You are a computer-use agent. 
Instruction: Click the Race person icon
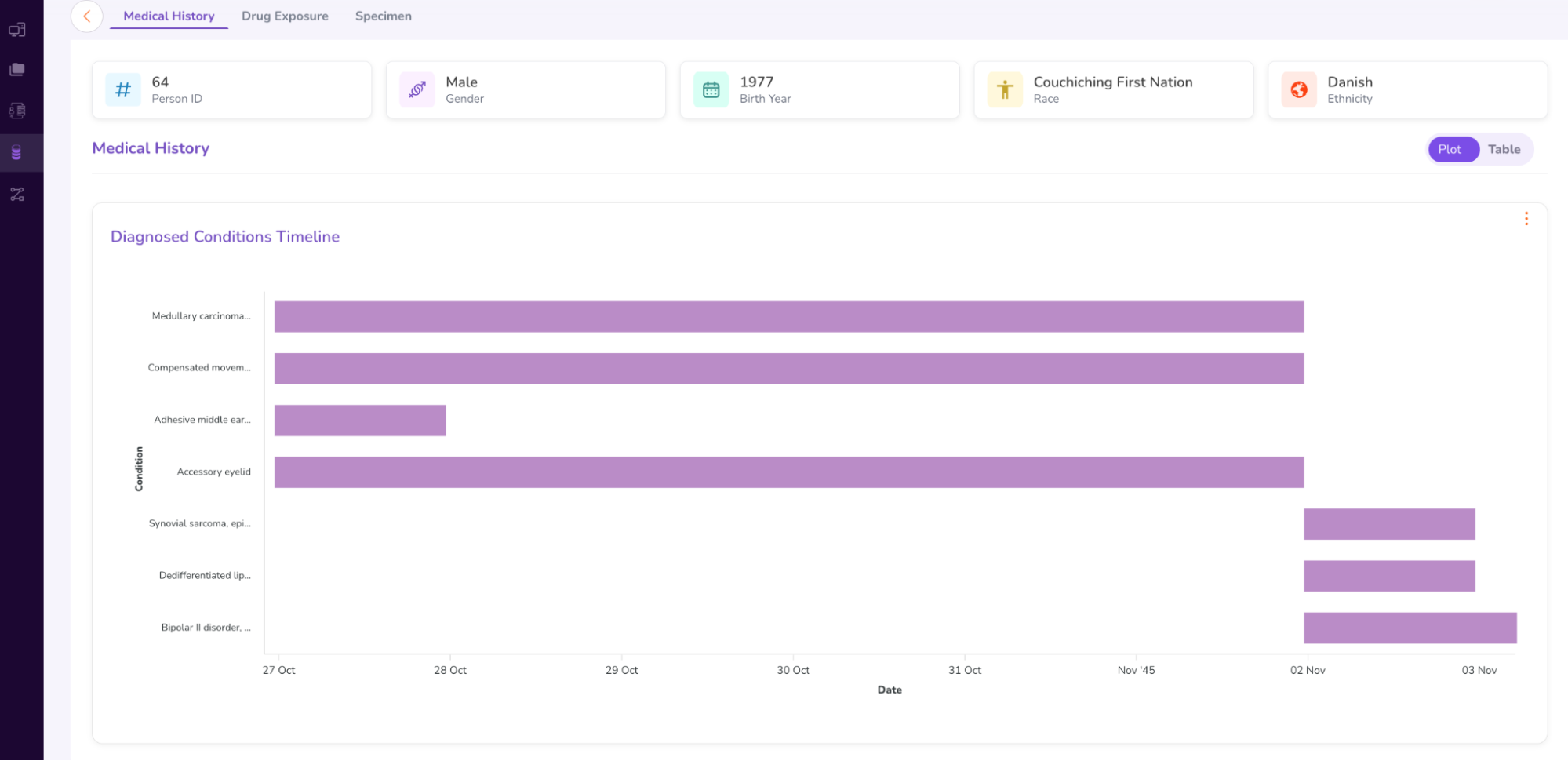[x=1005, y=90]
